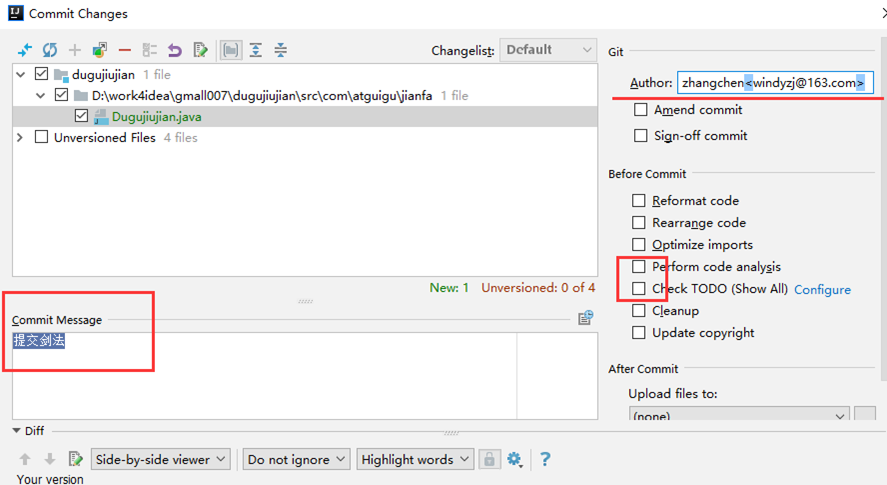The height and width of the screenshot is (485, 887).
Task: Close the Commit Changes dialog
Action: [884, 12]
